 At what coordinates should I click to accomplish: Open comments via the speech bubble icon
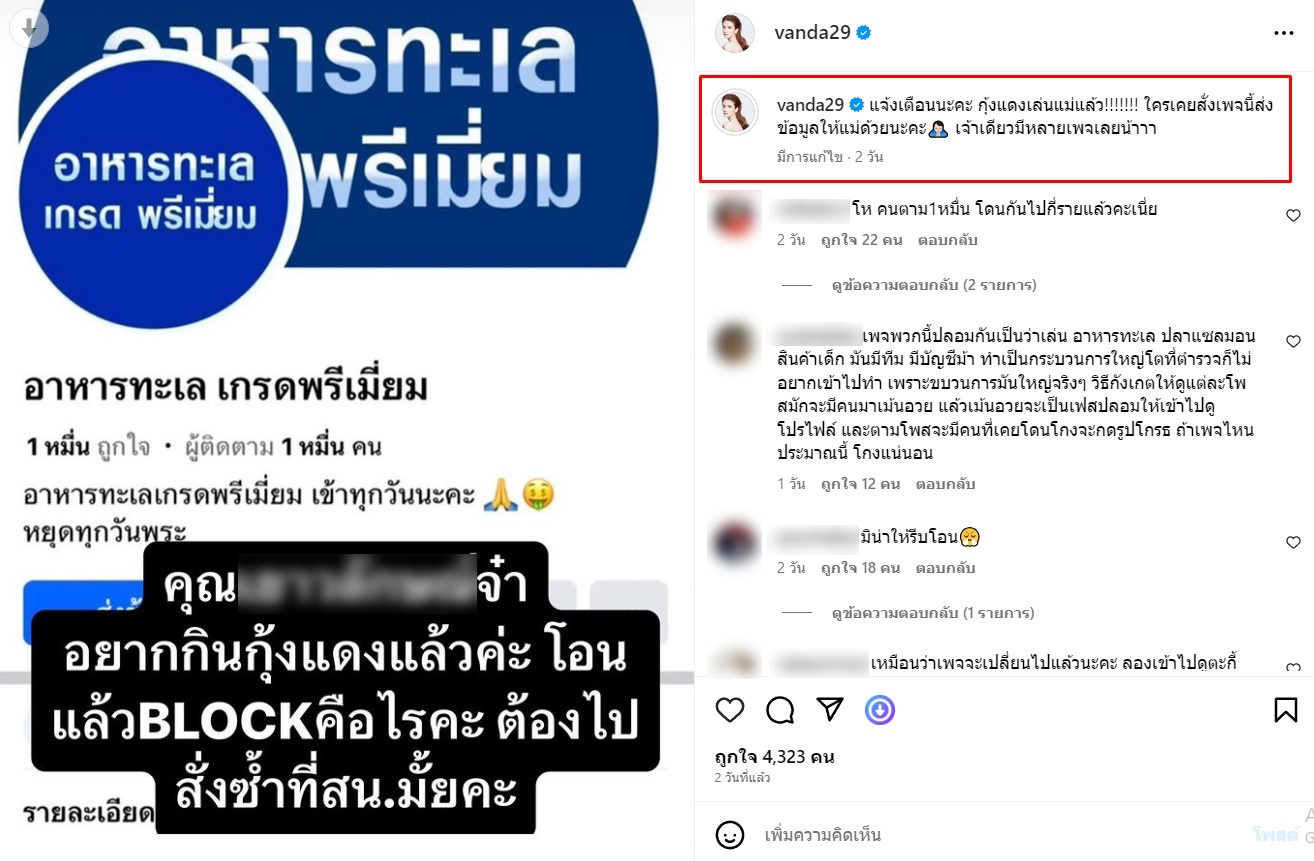point(780,710)
